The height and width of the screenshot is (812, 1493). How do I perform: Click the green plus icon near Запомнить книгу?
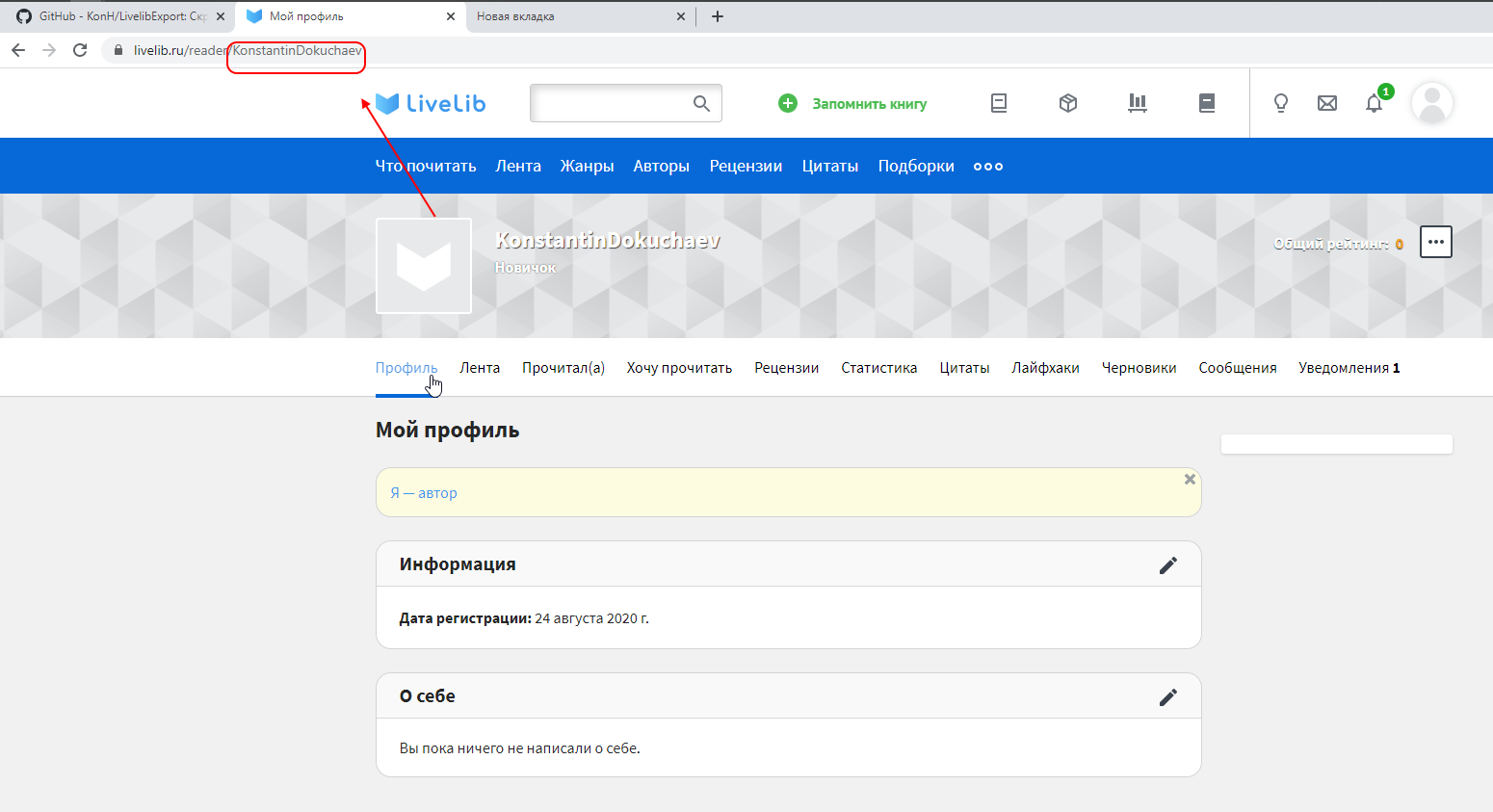click(788, 103)
